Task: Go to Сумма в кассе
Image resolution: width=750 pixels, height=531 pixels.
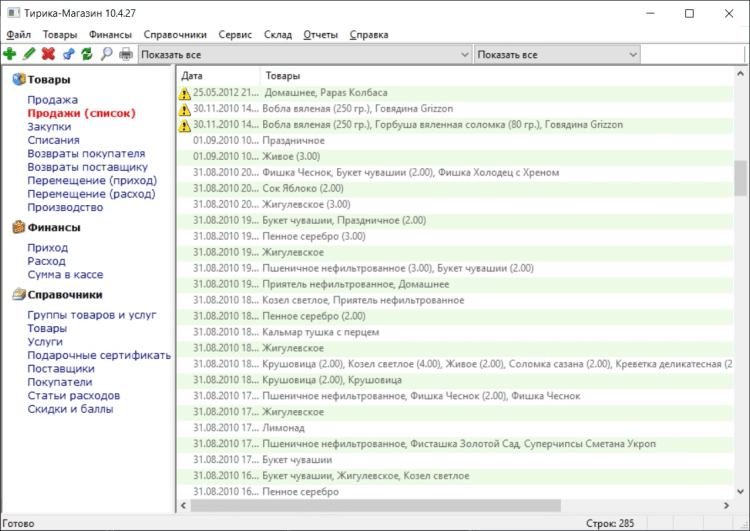Action: (65, 274)
